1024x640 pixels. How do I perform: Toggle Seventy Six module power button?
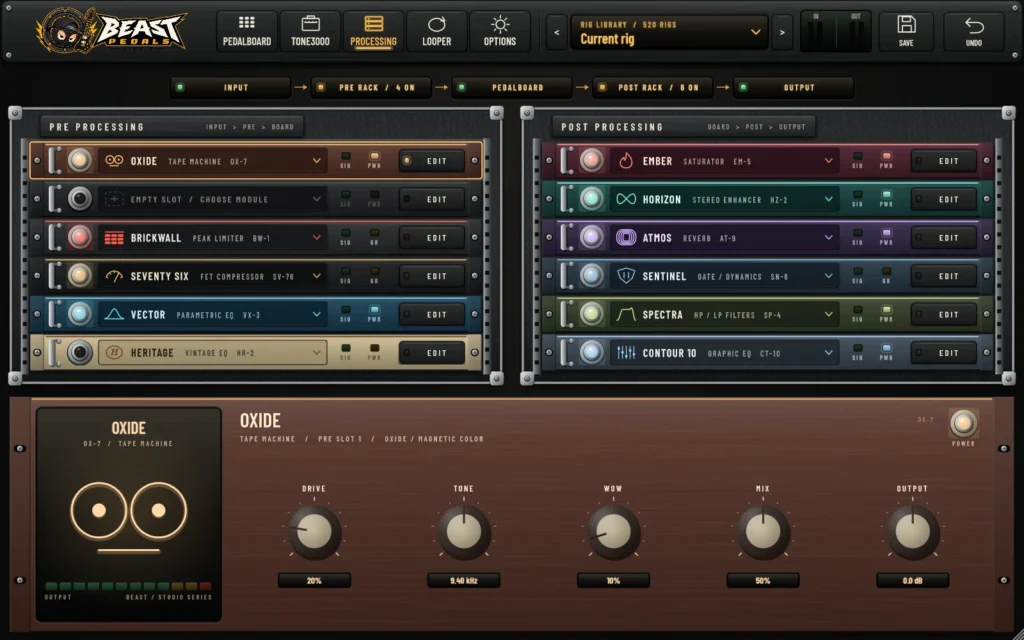[x=80, y=276]
